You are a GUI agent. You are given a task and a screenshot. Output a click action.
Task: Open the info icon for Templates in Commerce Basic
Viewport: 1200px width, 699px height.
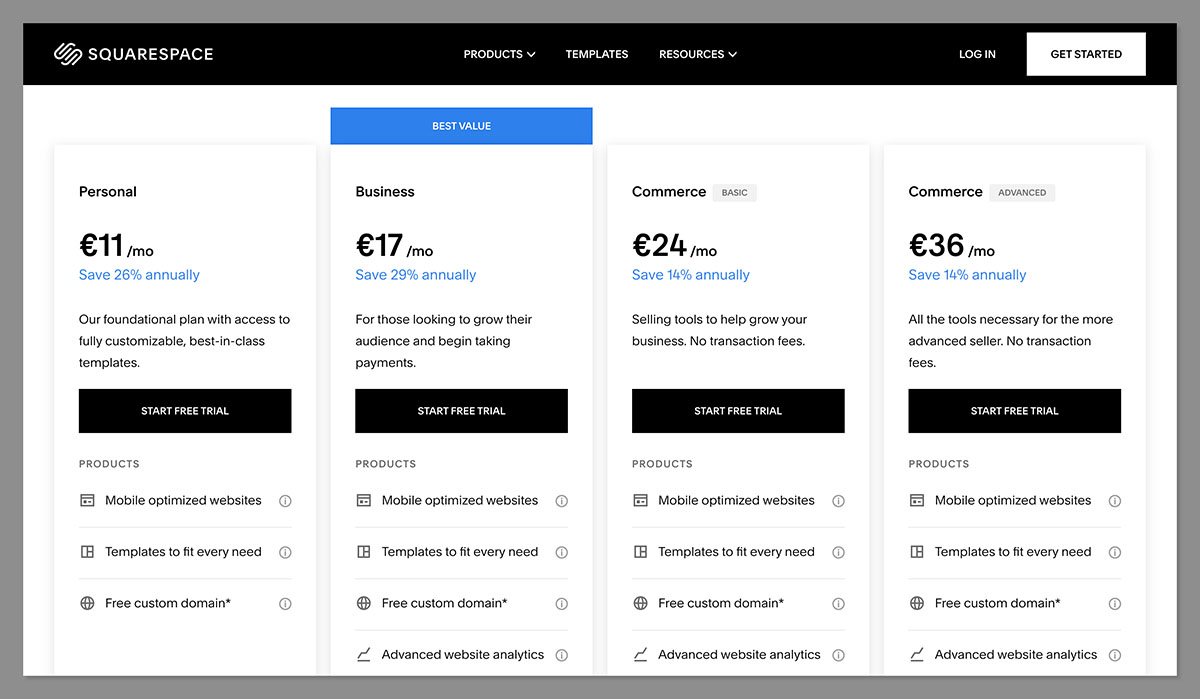(838, 551)
